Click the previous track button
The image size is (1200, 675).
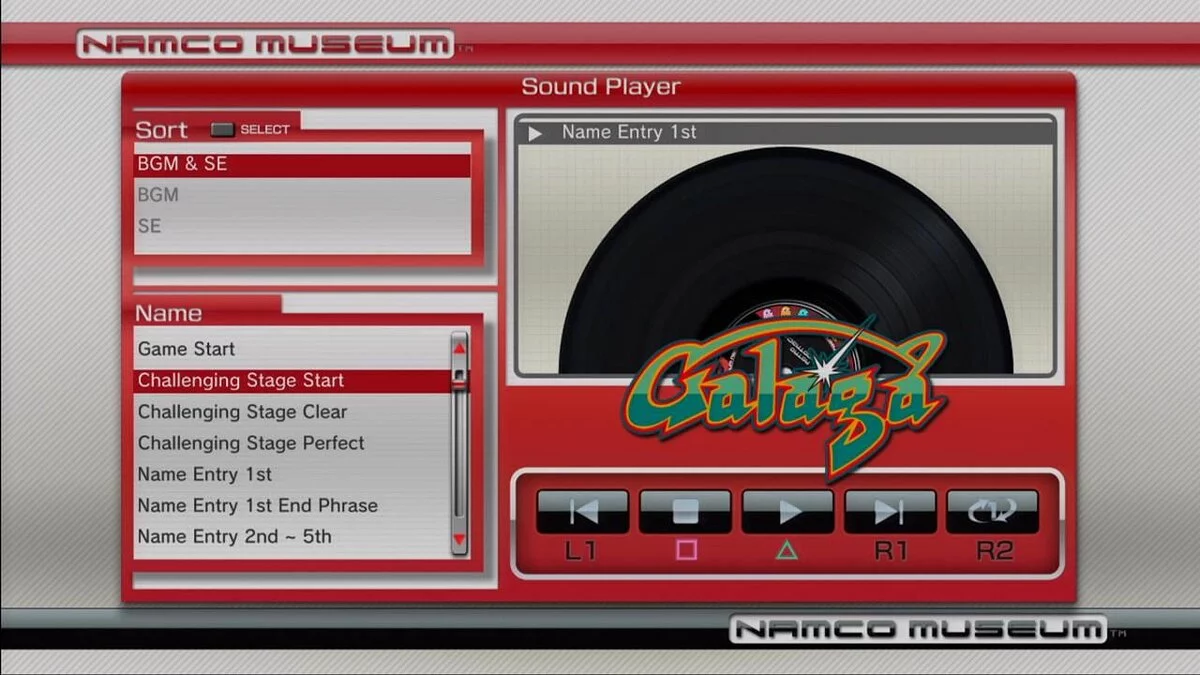click(x=583, y=511)
